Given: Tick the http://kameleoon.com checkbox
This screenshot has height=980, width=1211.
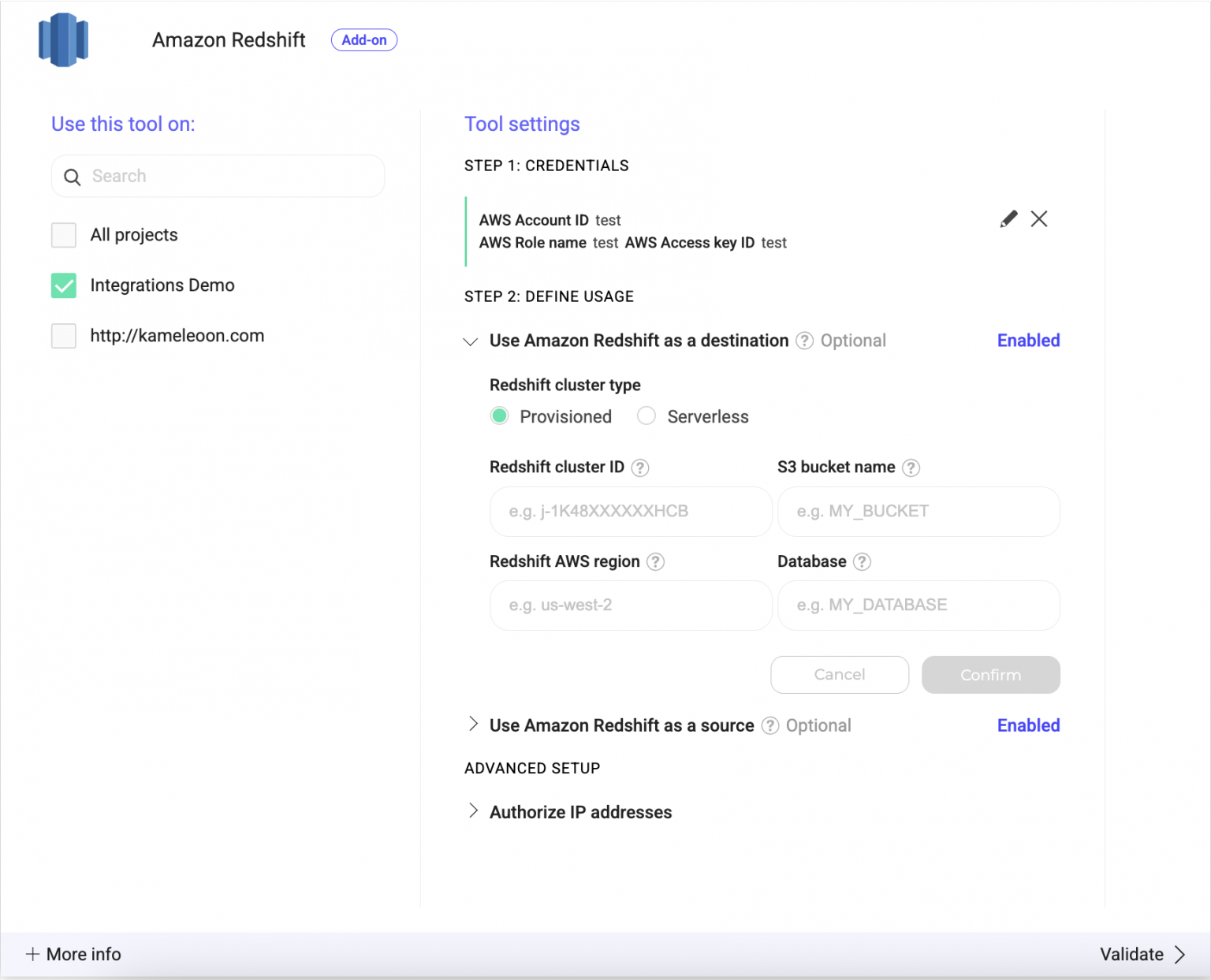Looking at the screenshot, I should coord(64,336).
